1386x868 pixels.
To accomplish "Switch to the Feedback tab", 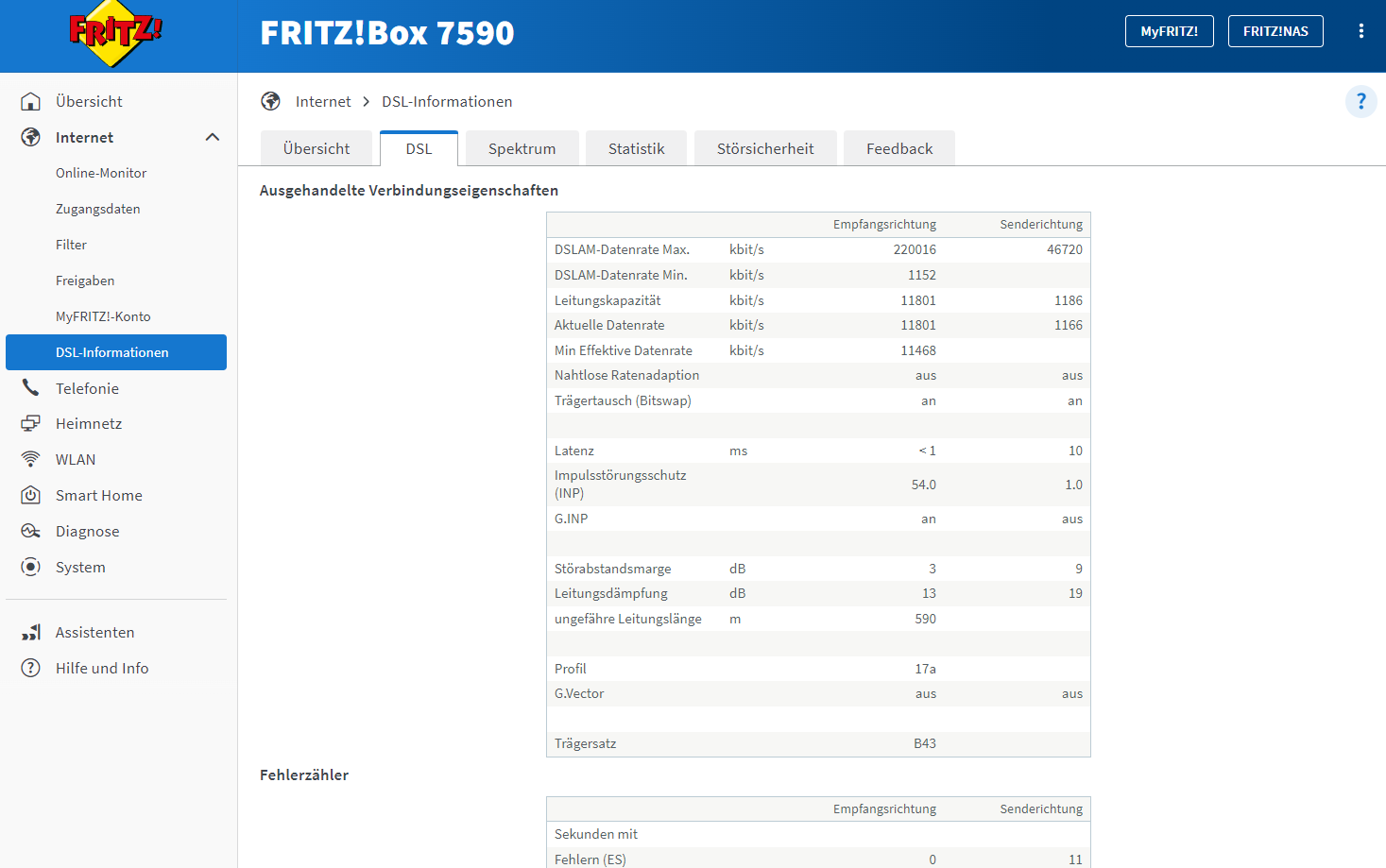I will tap(899, 148).
